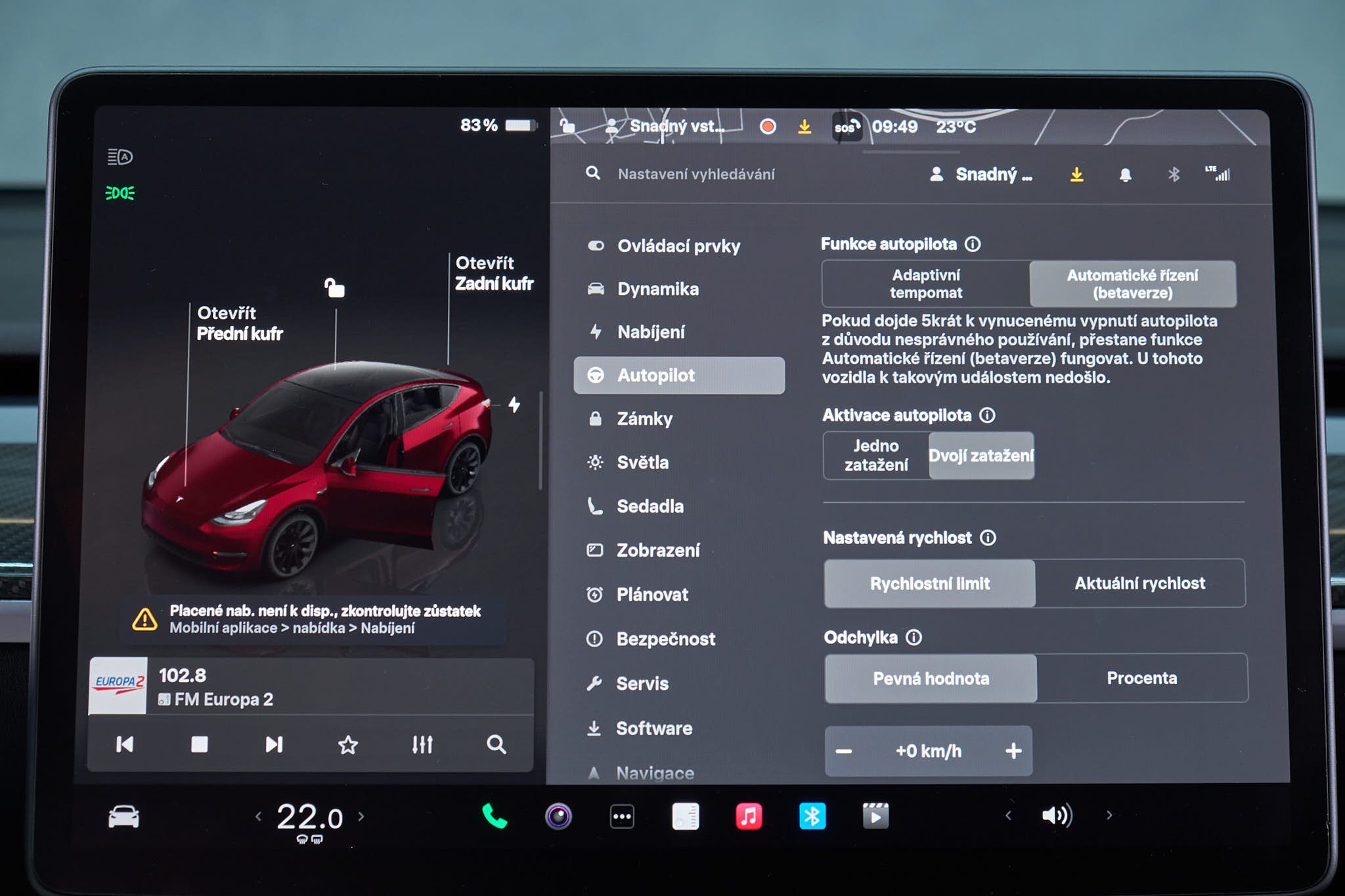Viewport: 1345px width, 896px height.
Task: Open the phone app icon
Action: point(495,816)
